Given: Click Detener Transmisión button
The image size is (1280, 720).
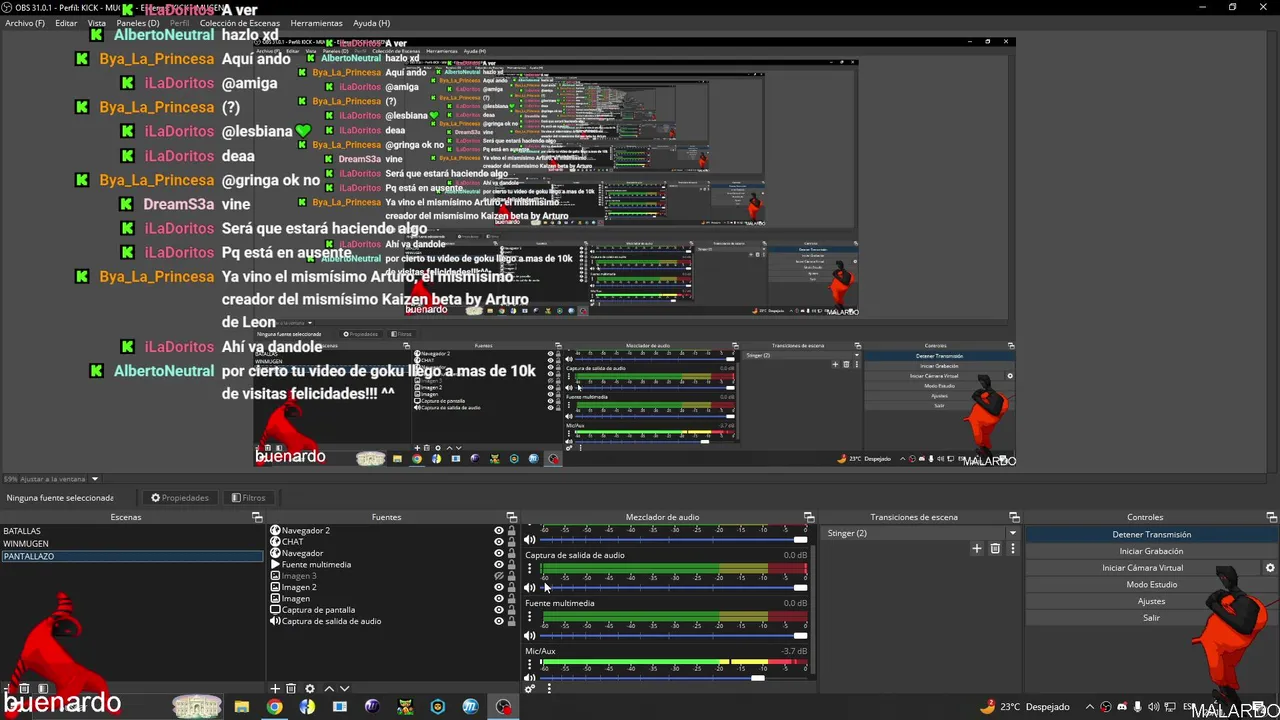Looking at the screenshot, I should click(x=1151, y=534).
